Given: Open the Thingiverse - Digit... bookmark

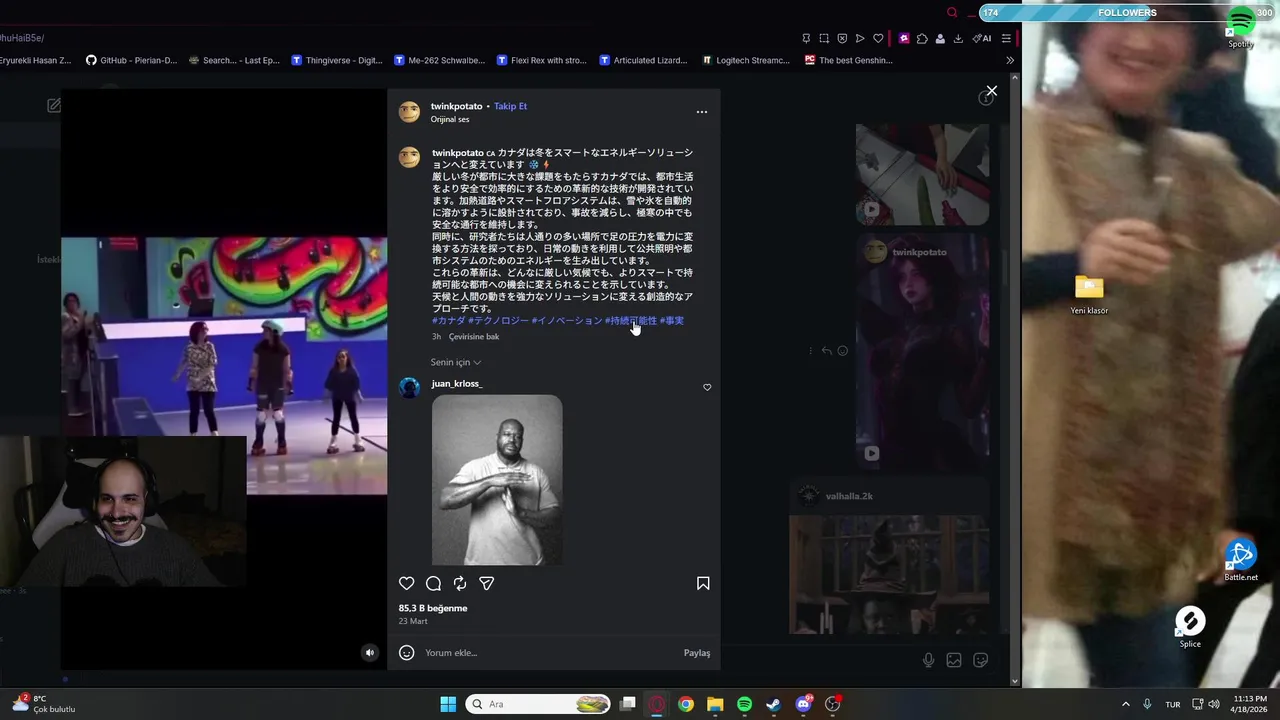Looking at the screenshot, I should pyautogui.click(x=337, y=60).
